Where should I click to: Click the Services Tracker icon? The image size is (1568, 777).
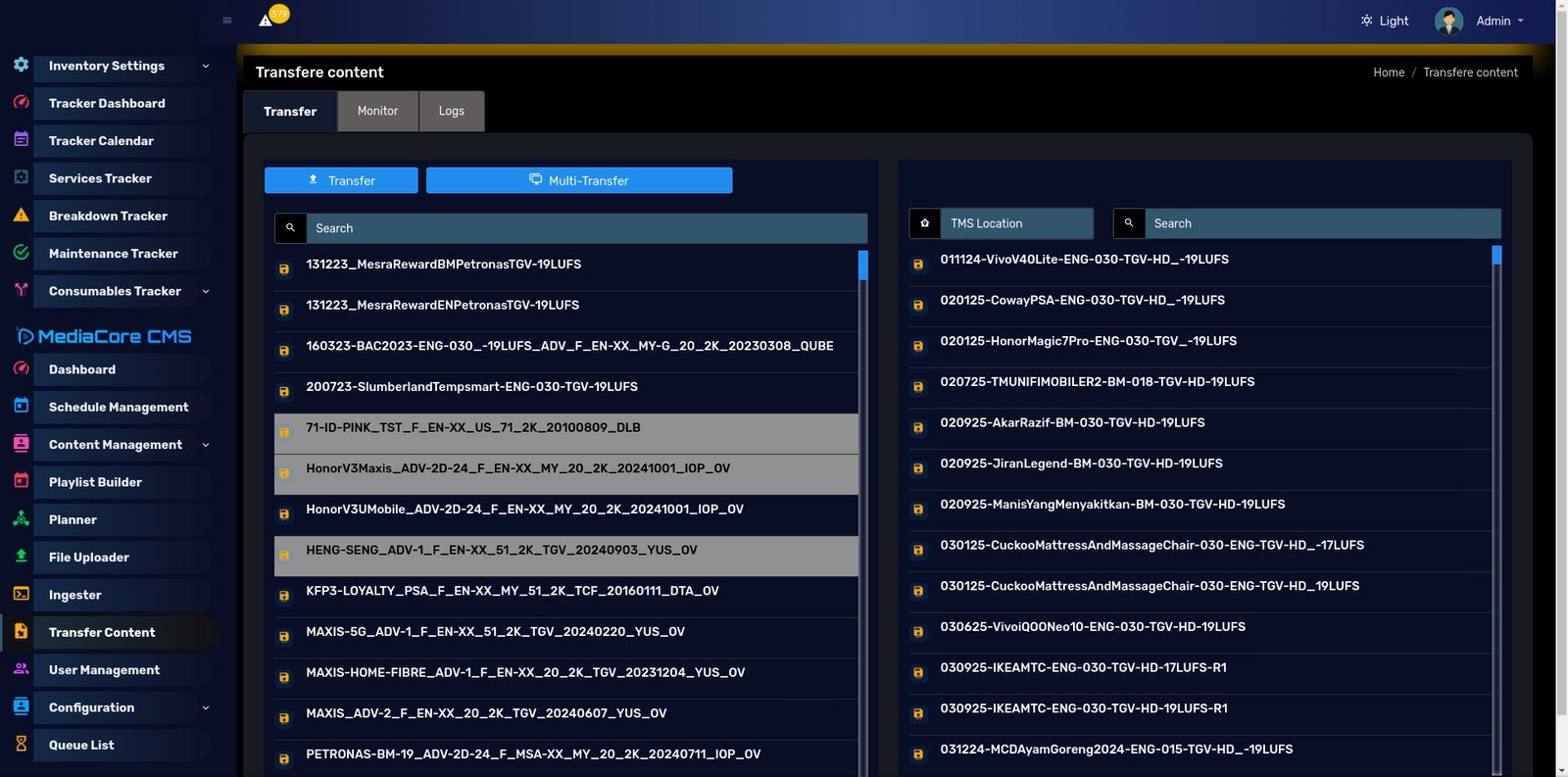click(x=21, y=177)
